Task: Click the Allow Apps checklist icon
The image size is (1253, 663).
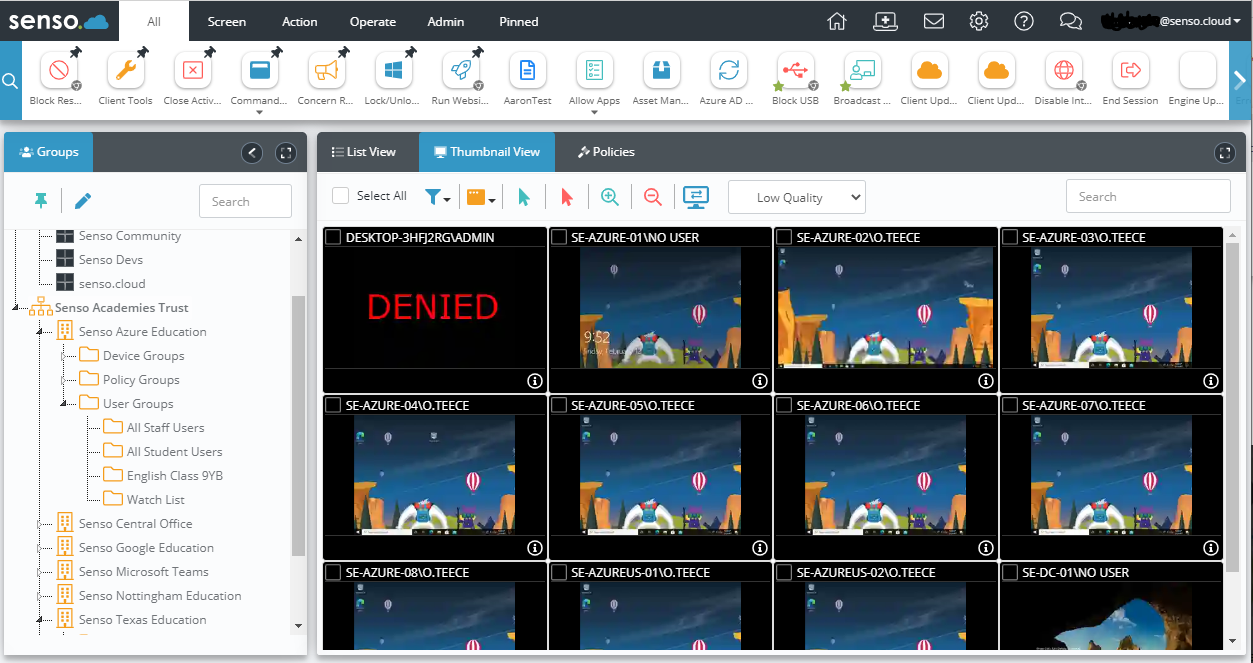Action: (595, 71)
